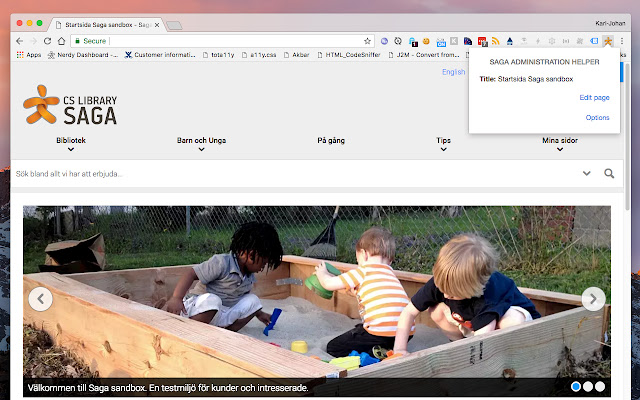
Task: Select the second carousel indicator dot
Action: 589,386
